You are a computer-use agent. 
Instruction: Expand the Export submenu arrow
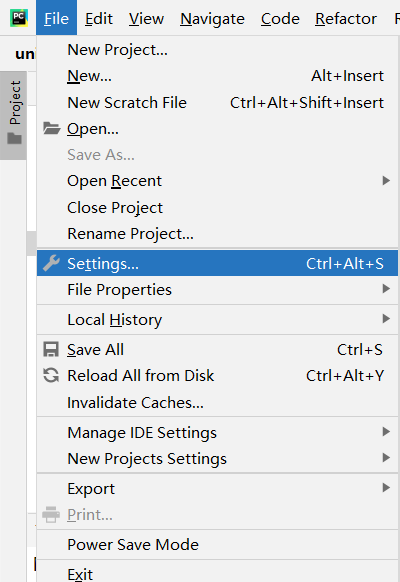coord(386,488)
